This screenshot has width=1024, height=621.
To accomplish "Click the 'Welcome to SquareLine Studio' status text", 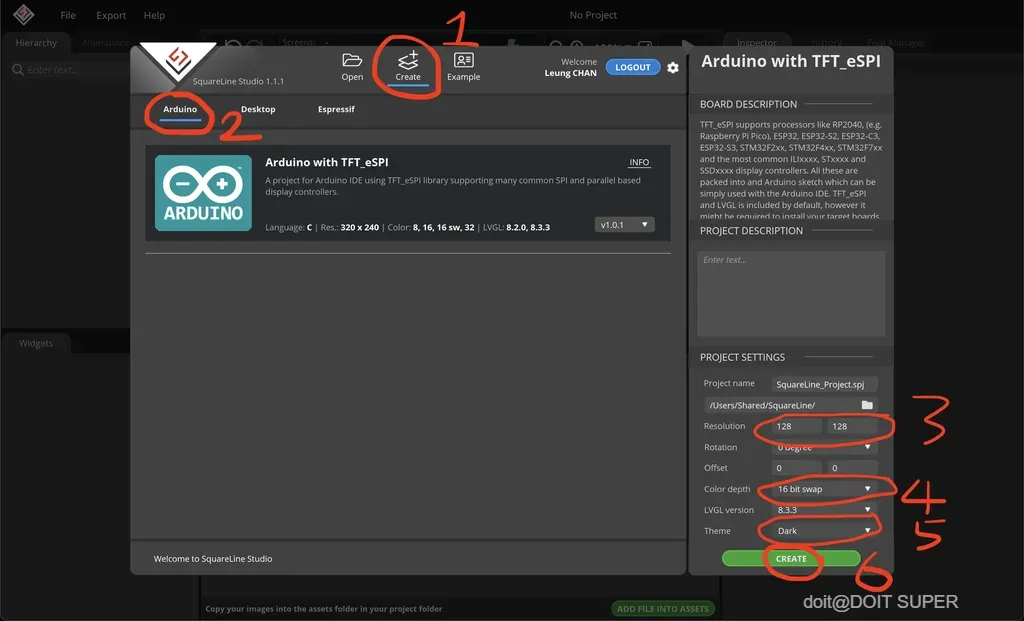I will 213,558.
